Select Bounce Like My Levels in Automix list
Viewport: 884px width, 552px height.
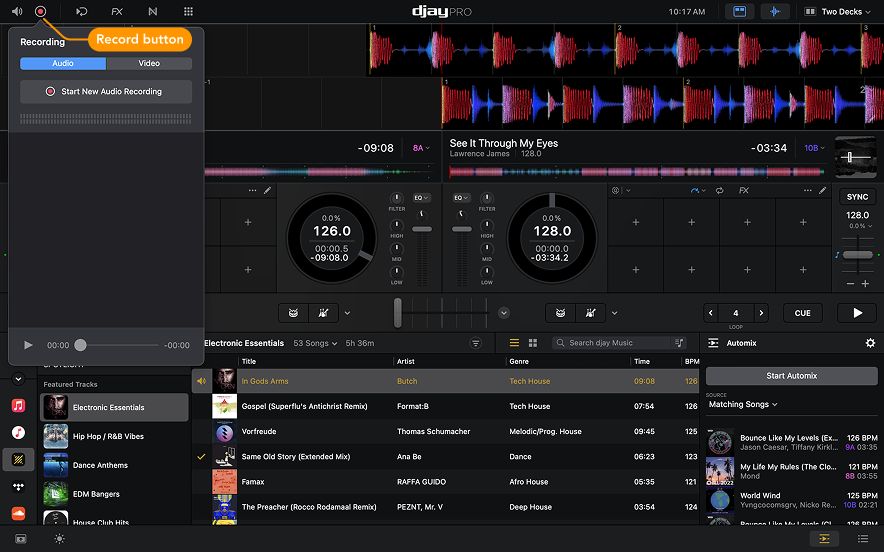(792, 442)
